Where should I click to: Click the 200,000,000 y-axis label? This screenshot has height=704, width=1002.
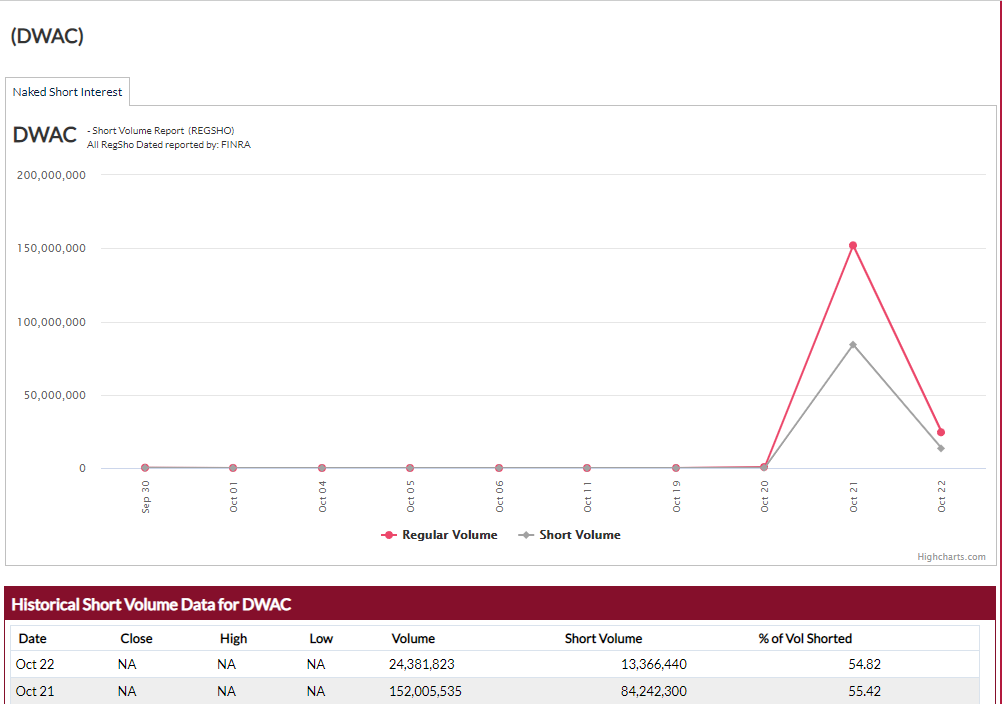coord(51,175)
